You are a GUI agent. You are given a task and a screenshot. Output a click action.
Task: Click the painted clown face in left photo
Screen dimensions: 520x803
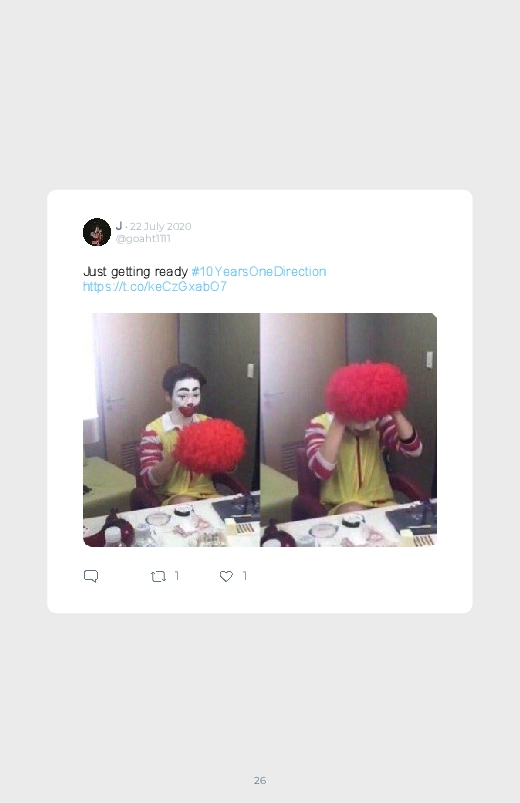[186, 398]
